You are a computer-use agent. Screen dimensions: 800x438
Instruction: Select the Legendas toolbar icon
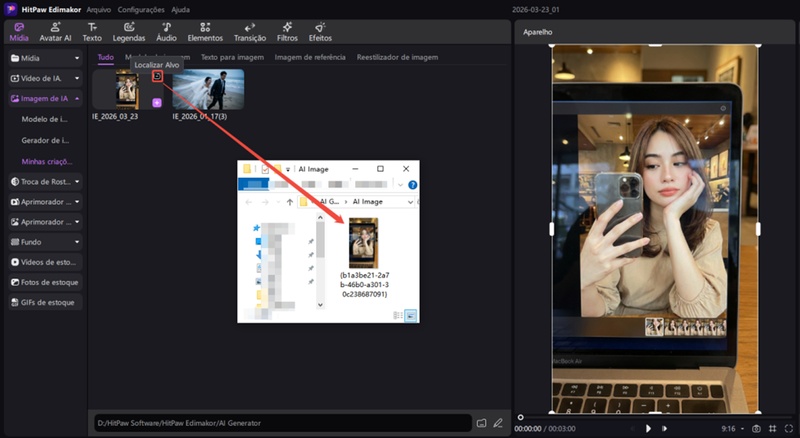(x=128, y=31)
